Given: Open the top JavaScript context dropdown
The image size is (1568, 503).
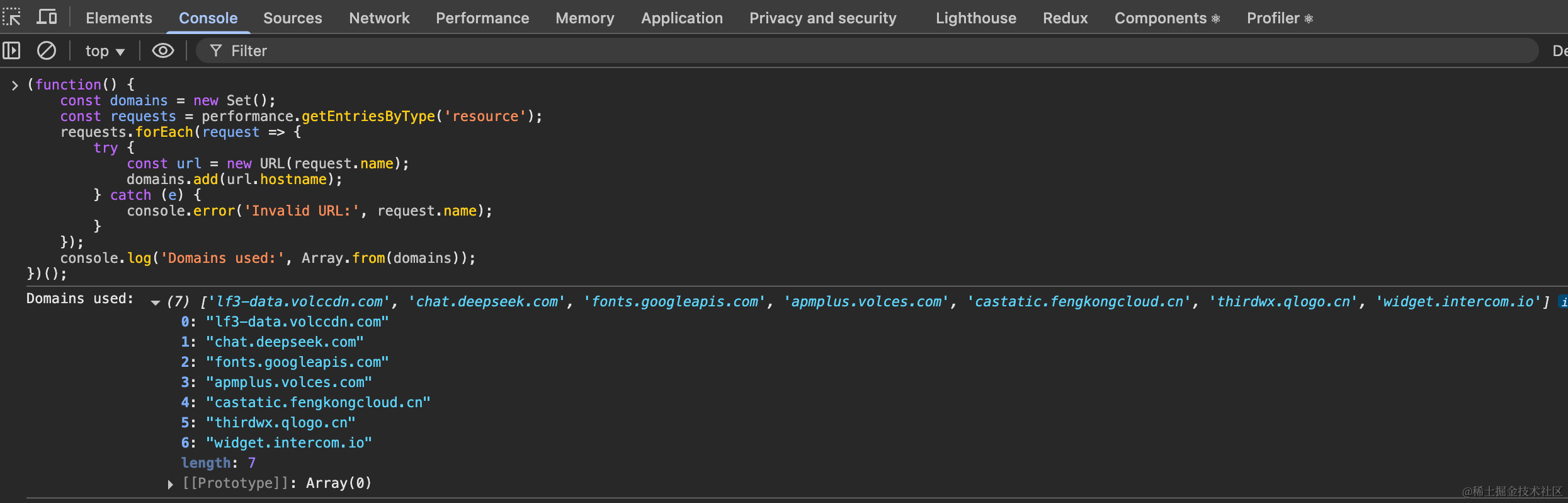Looking at the screenshot, I should pyautogui.click(x=105, y=51).
